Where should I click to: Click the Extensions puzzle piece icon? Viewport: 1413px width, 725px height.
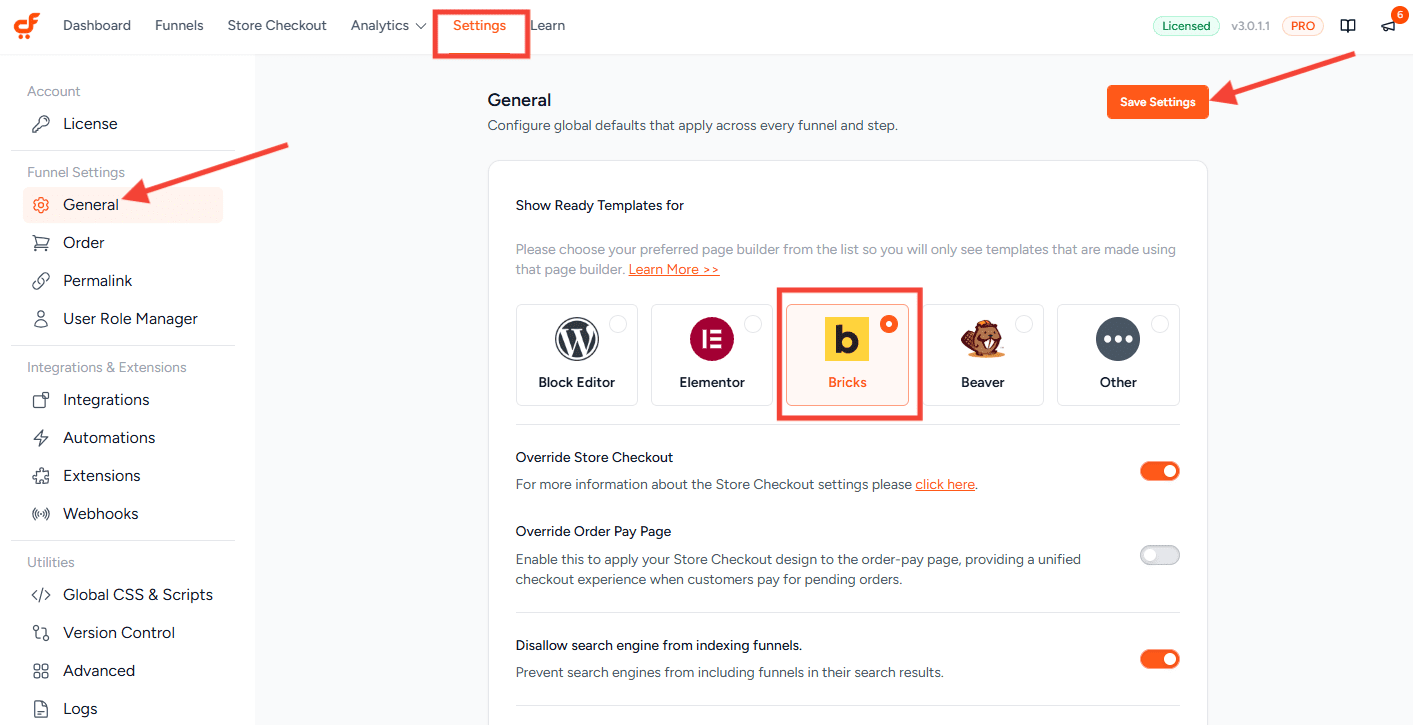pyautogui.click(x=41, y=476)
